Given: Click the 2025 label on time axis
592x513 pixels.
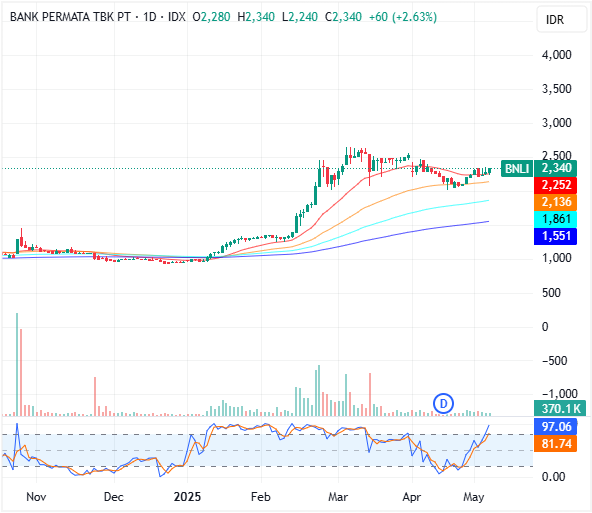Looking at the screenshot, I should [x=187, y=497].
